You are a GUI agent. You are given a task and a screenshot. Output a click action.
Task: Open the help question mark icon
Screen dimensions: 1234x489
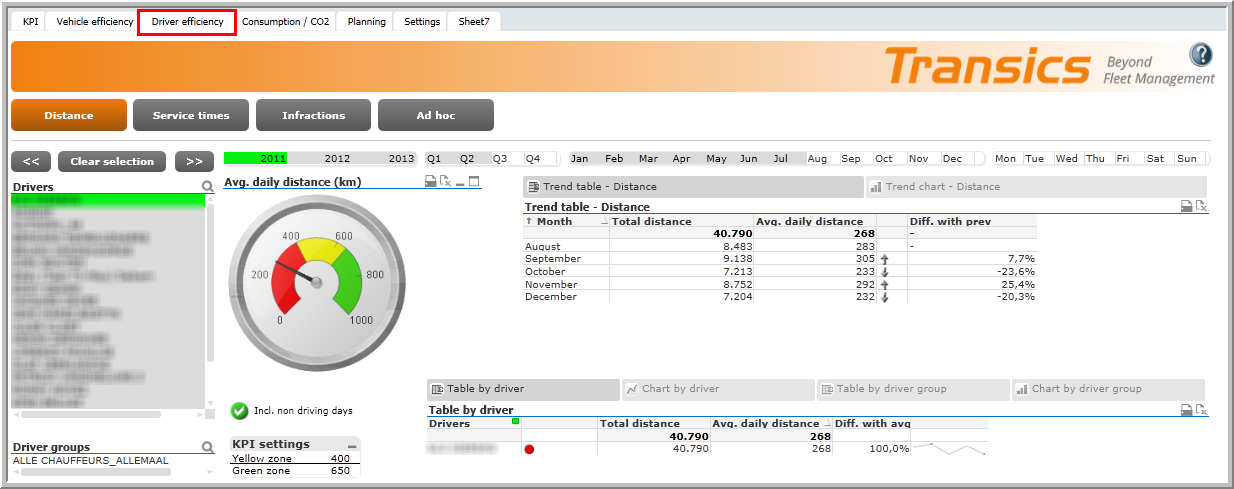(1200, 55)
